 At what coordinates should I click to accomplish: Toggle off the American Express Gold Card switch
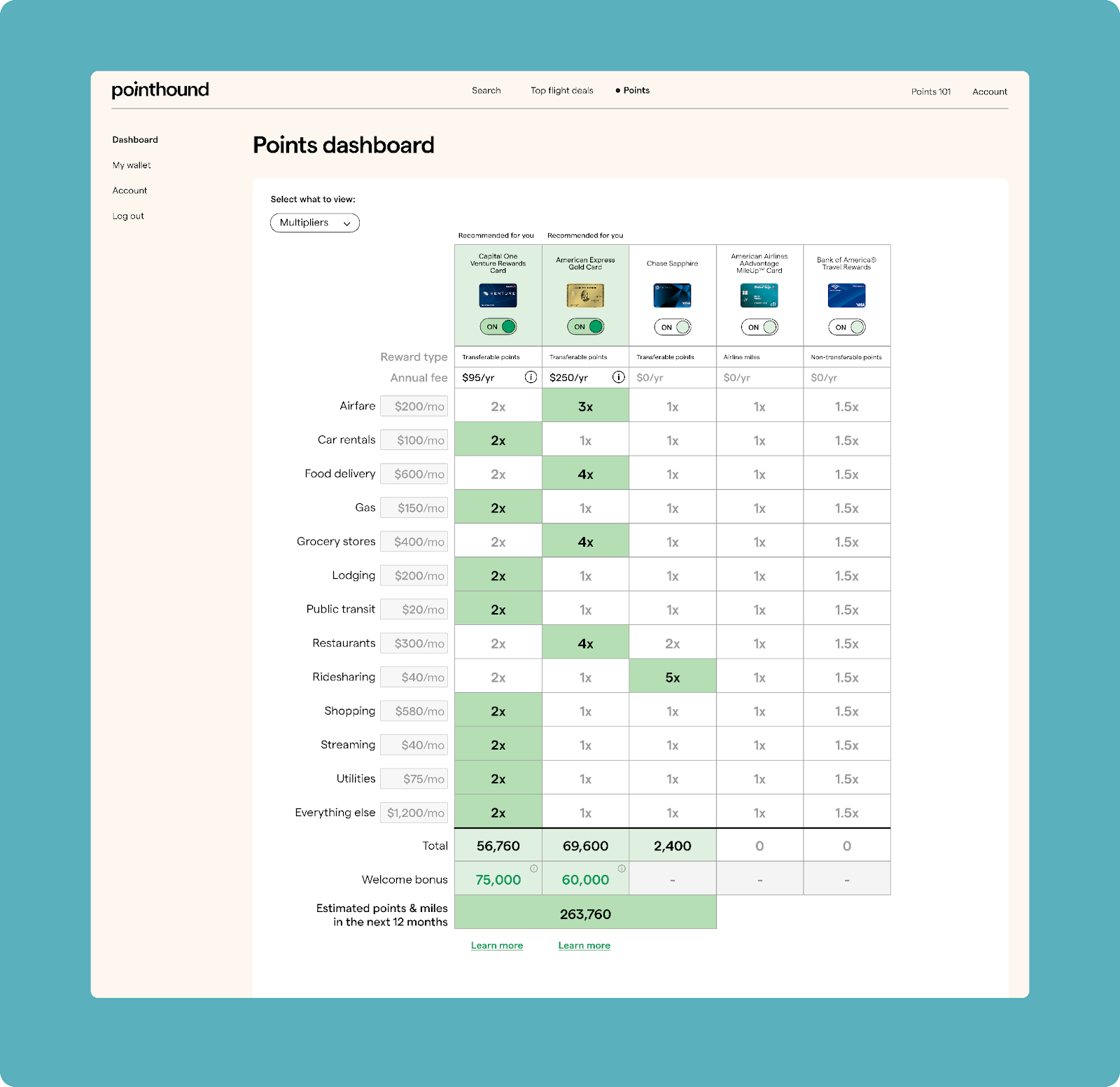coord(585,327)
